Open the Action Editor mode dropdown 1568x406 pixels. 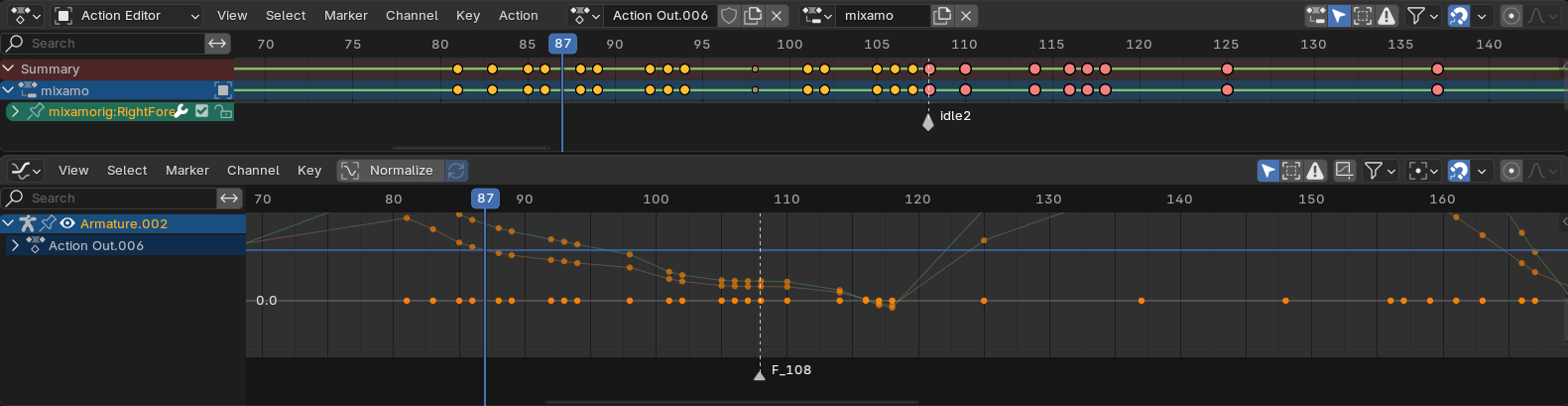coord(127,15)
